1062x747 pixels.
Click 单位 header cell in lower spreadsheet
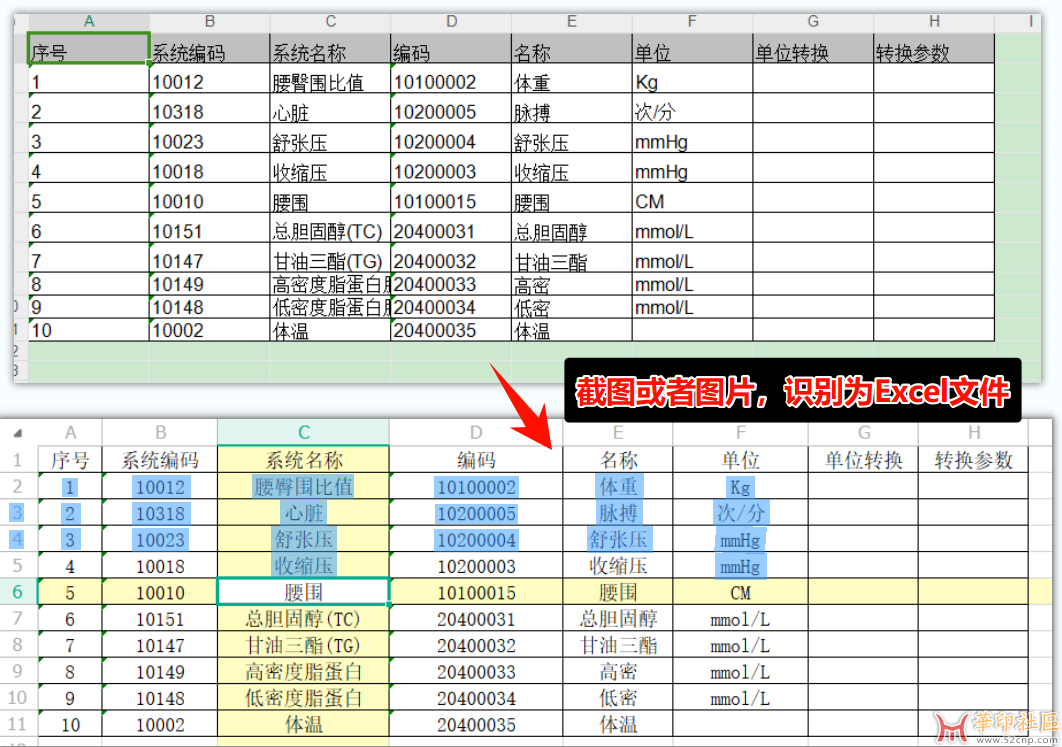(740, 460)
